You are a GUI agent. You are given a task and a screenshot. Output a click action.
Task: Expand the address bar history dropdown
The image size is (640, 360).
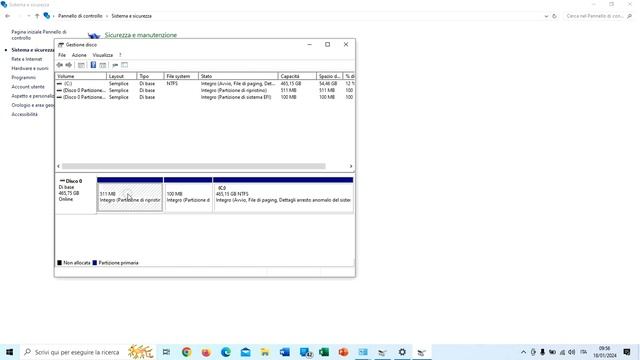coord(546,16)
